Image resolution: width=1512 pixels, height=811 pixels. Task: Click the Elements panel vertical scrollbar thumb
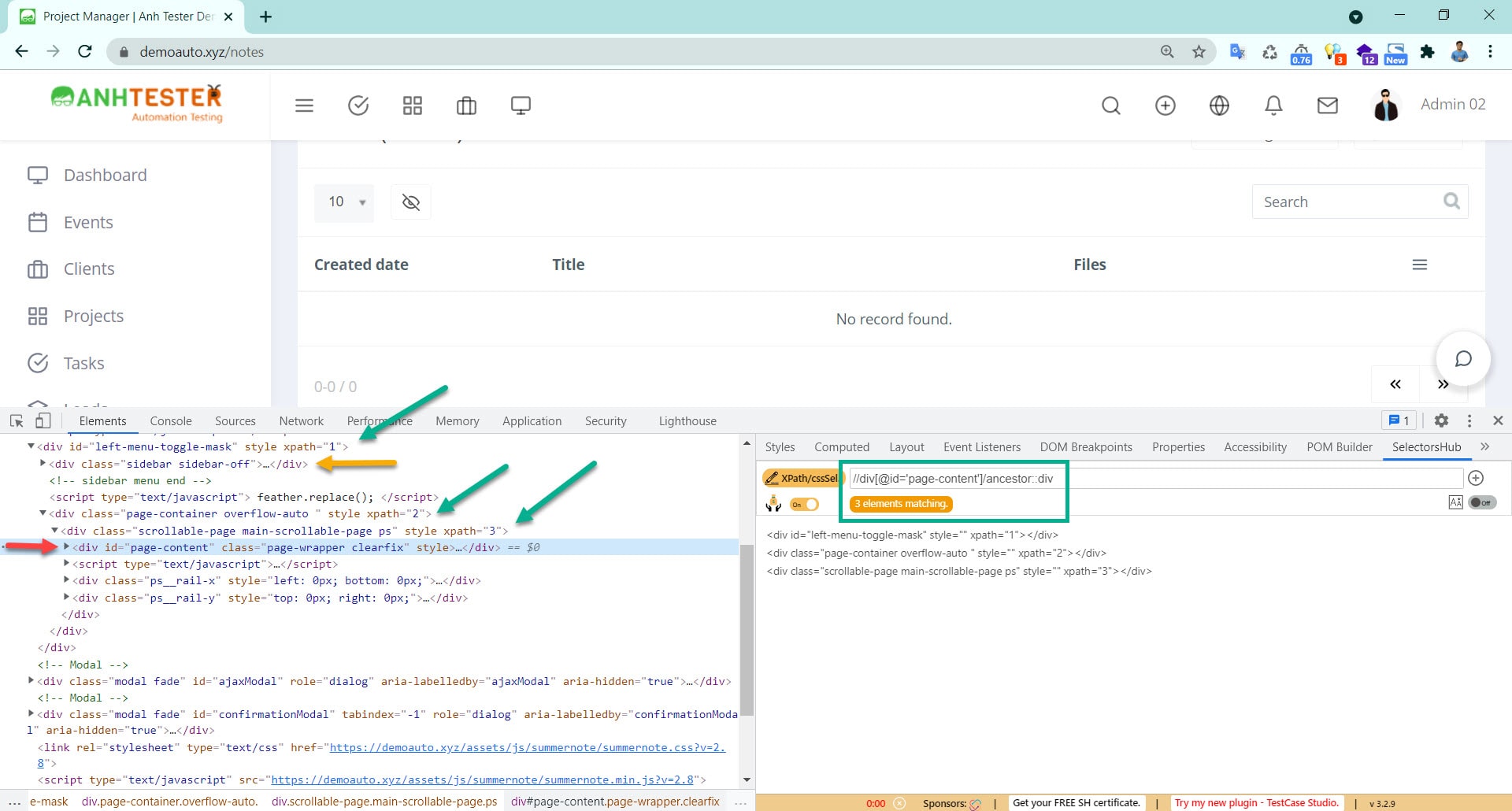(x=747, y=630)
